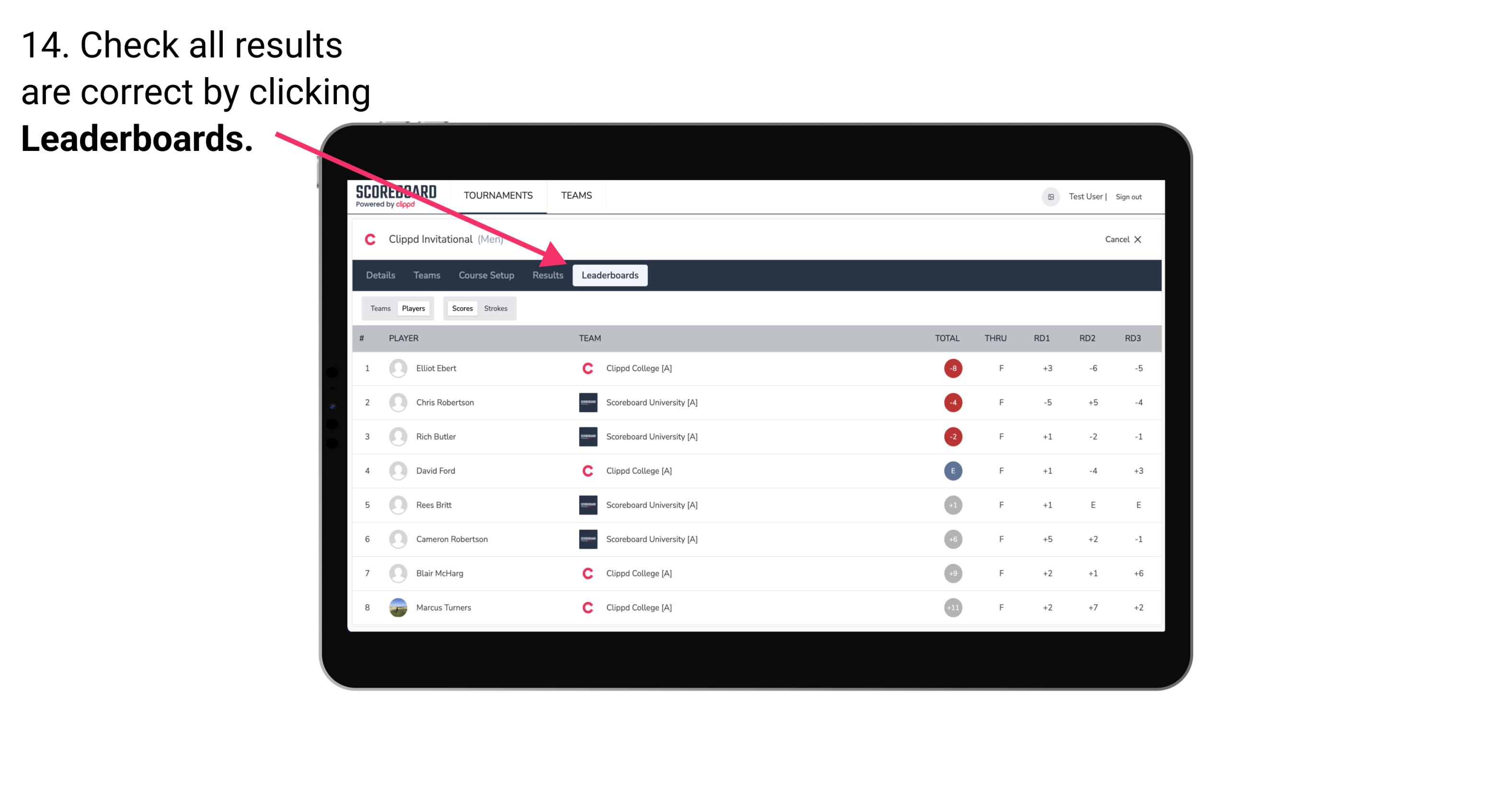Image resolution: width=1510 pixels, height=812 pixels.
Task: Open the TOURNAMENTS menu item
Action: pos(497,195)
